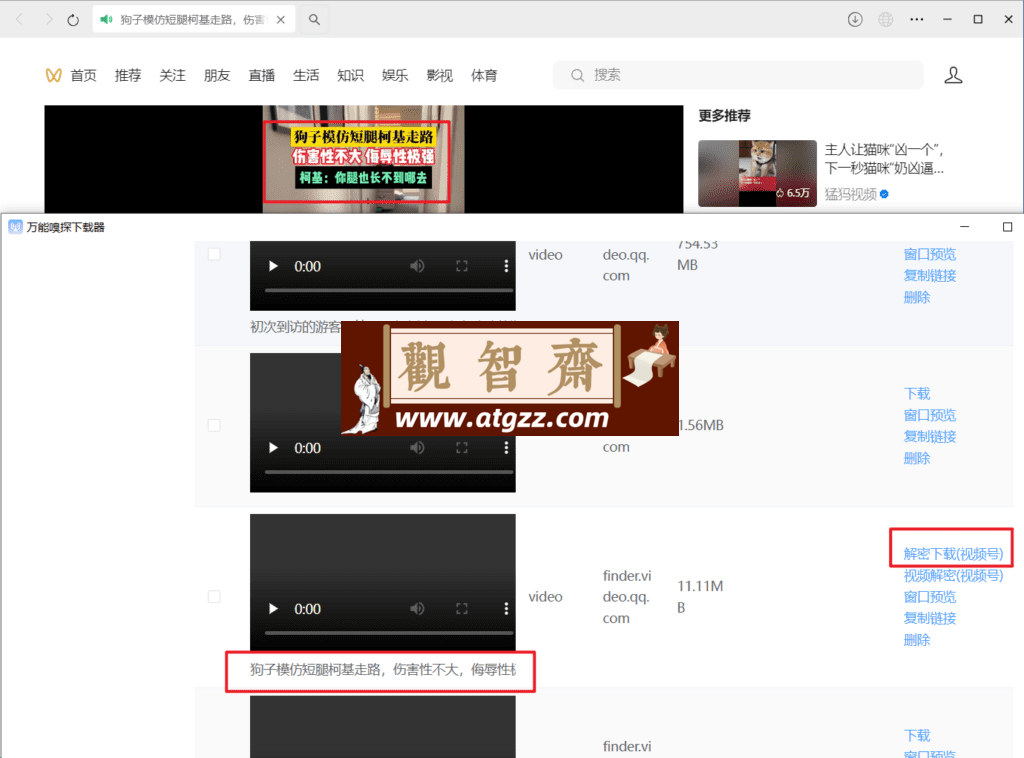
Task: Seek the 1.56MB video progress bar
Action: pos(389,471)
